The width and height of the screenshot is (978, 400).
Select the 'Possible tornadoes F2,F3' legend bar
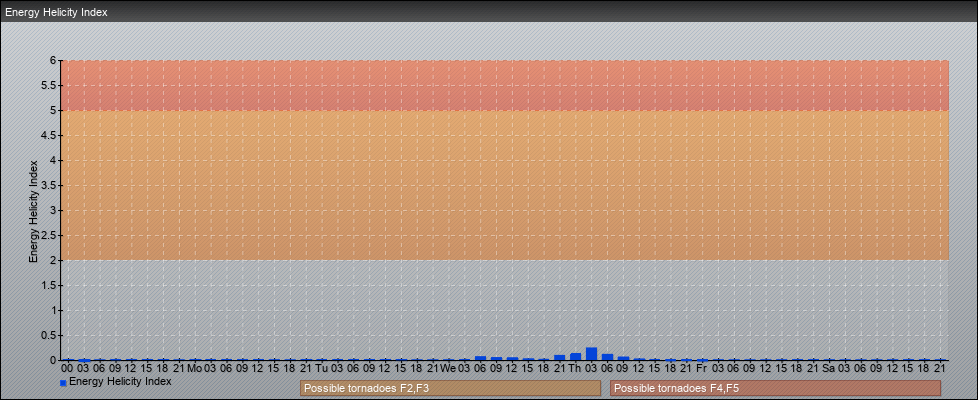[x=450, y=388]
